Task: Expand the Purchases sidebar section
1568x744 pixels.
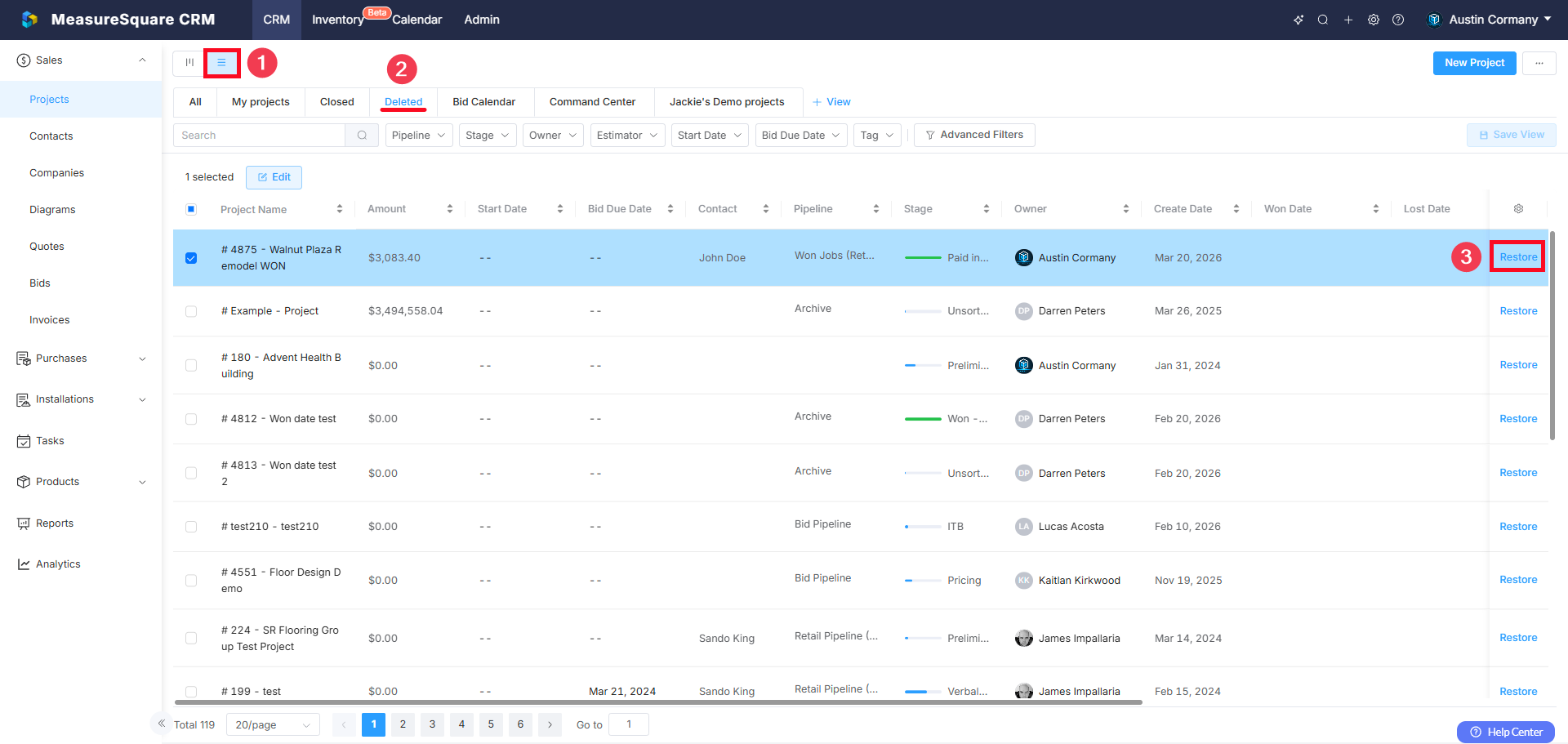Action: [81, 359]
